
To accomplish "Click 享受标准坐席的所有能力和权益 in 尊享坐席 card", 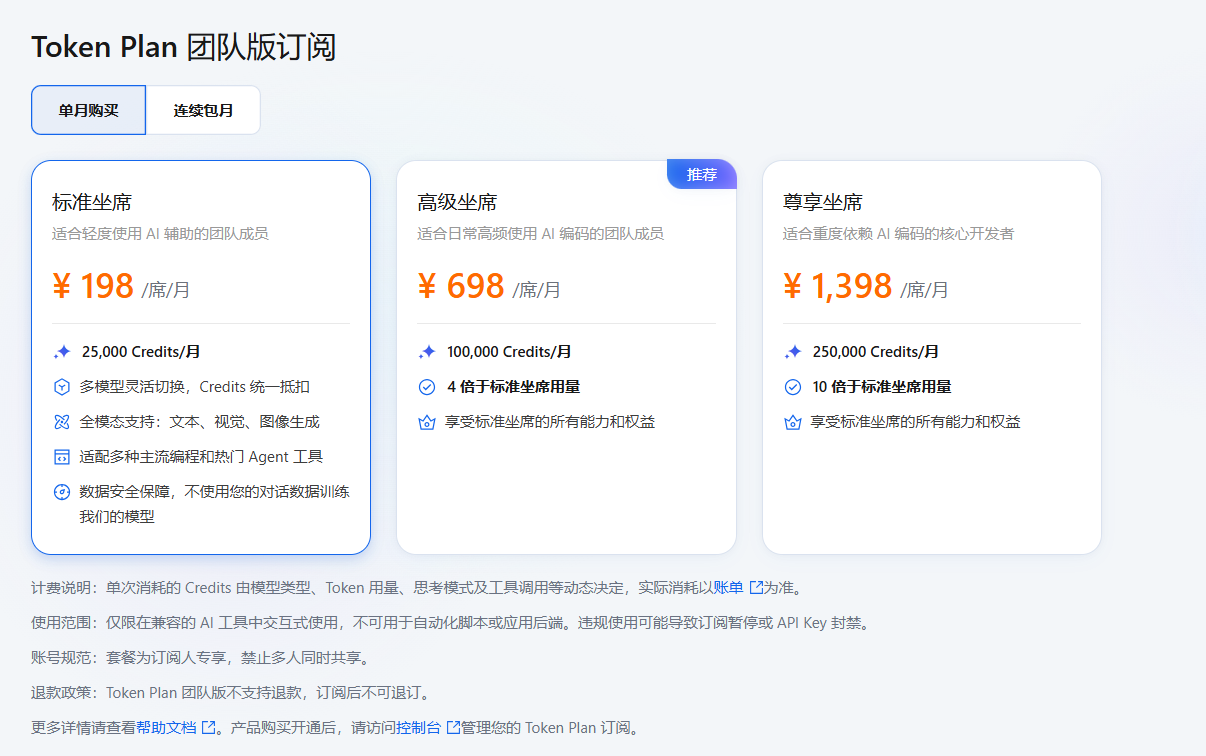I will pyautogui.click(x=916, y=422).
